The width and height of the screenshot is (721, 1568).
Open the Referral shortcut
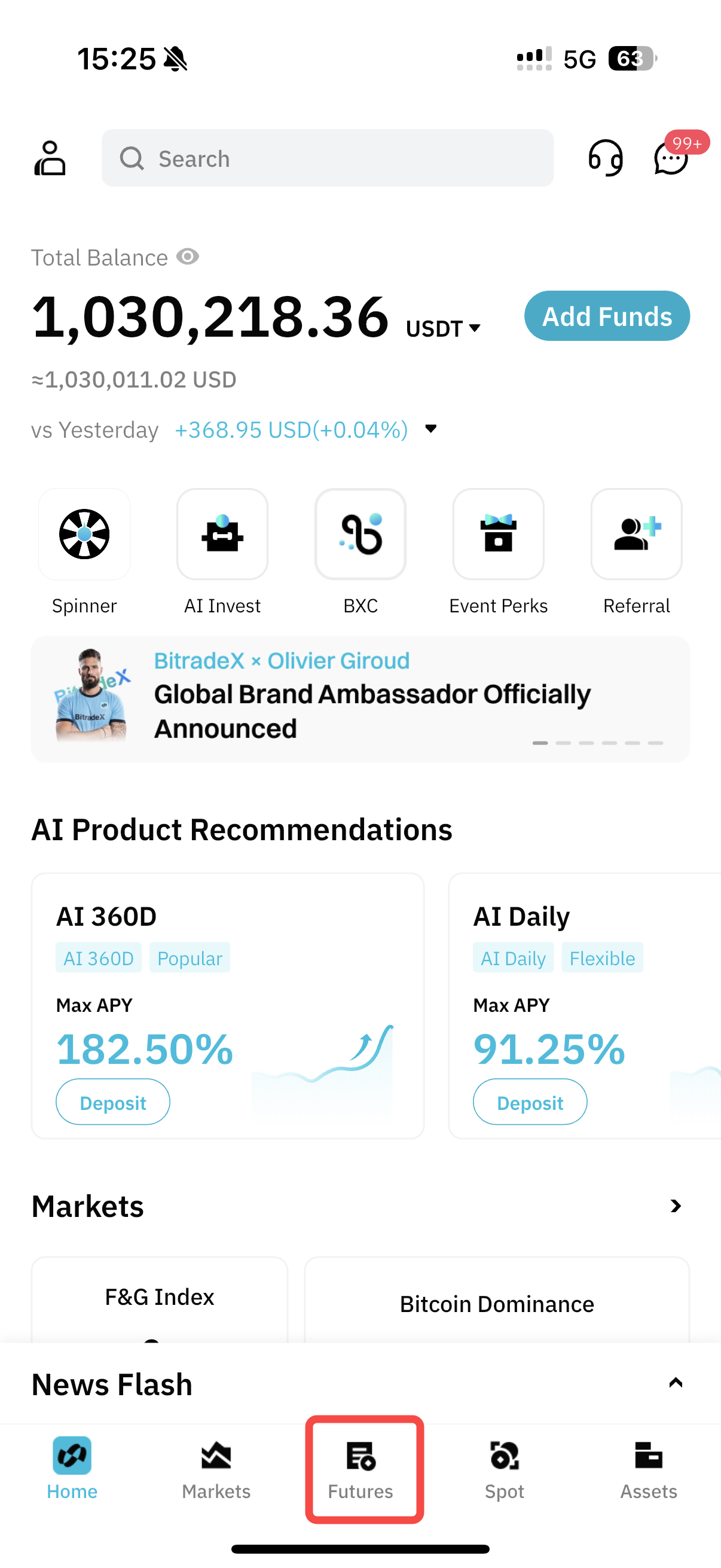coord(637,534)
